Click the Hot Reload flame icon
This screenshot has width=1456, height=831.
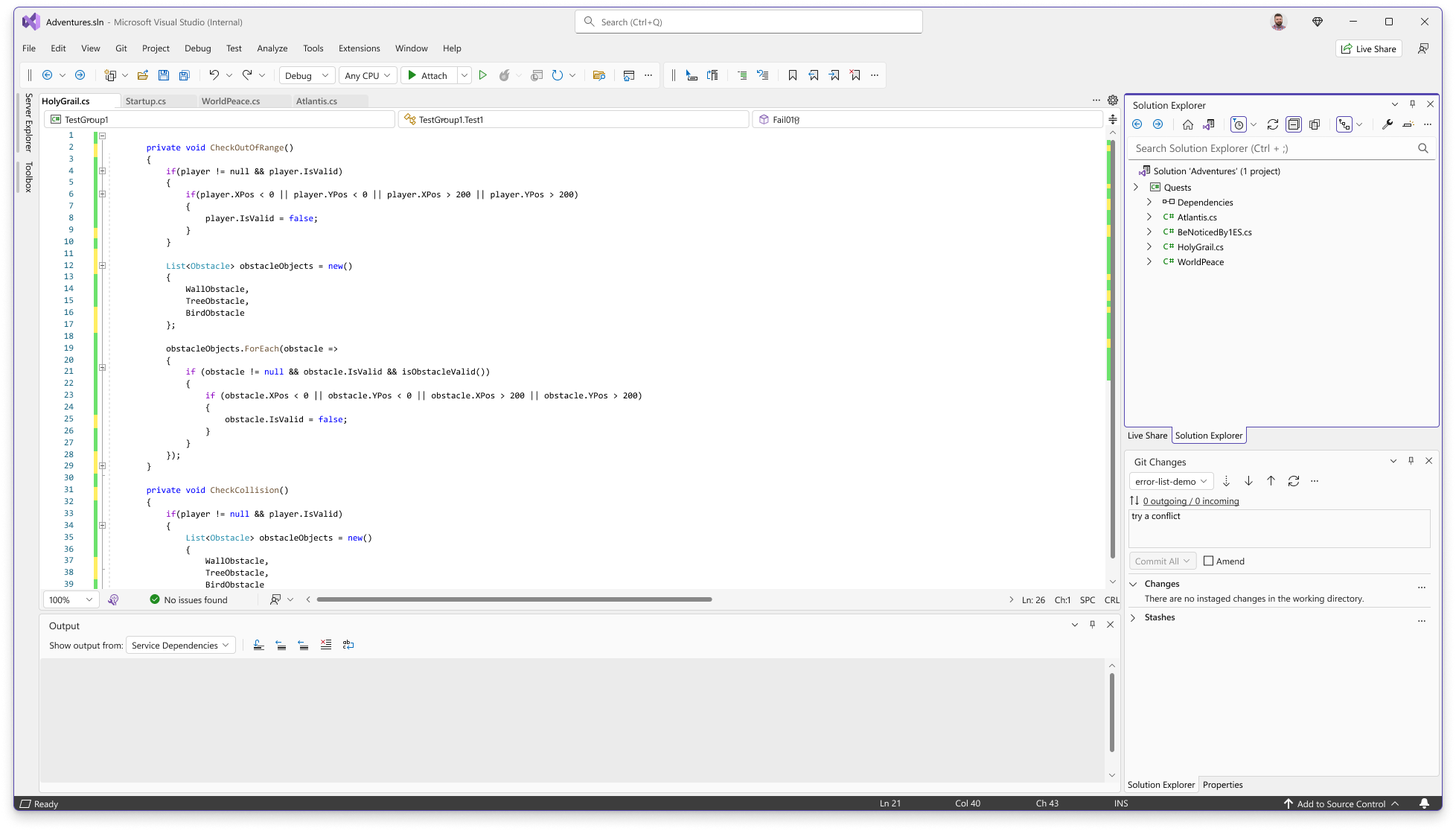pyautogui.click(x=505, y=75)
